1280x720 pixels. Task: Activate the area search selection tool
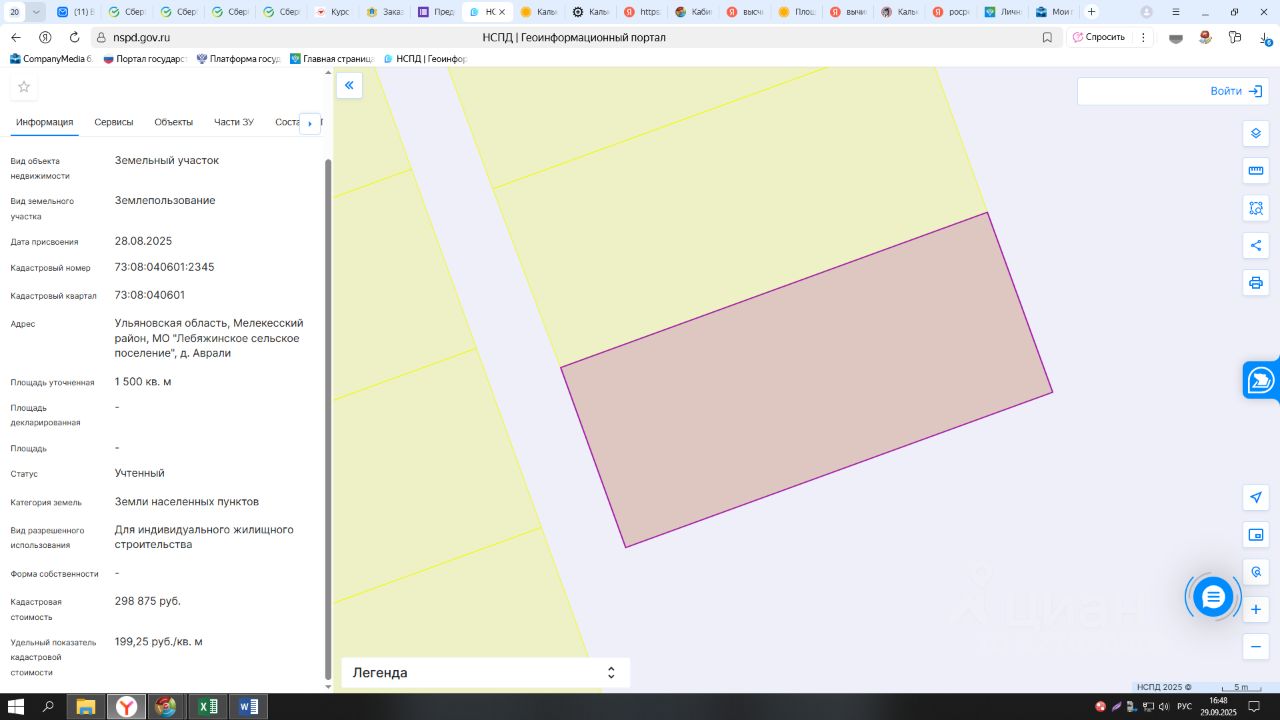1256,208
